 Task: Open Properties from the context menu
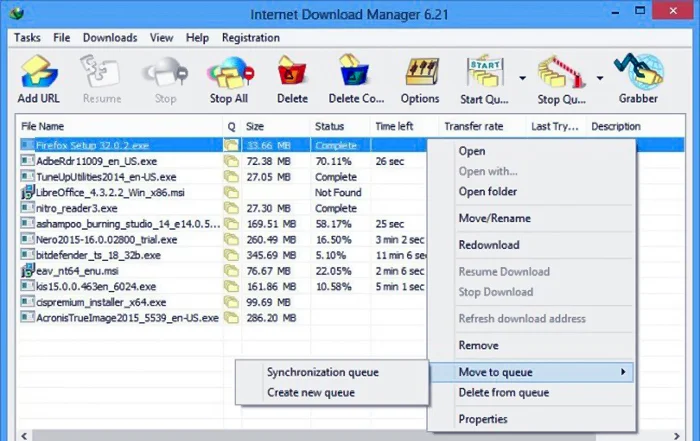pyautogui.click(x=483, y=419)
